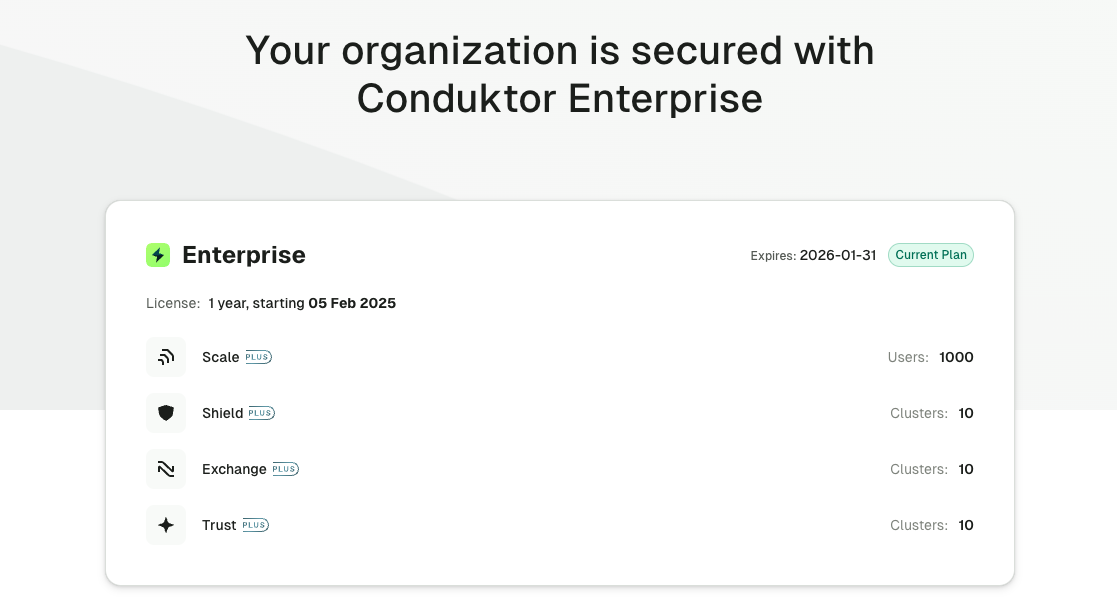Click the PLUS badge beside Trust
The height and width of the screenshot is (603, 1117).
click(x=255, y=525)
